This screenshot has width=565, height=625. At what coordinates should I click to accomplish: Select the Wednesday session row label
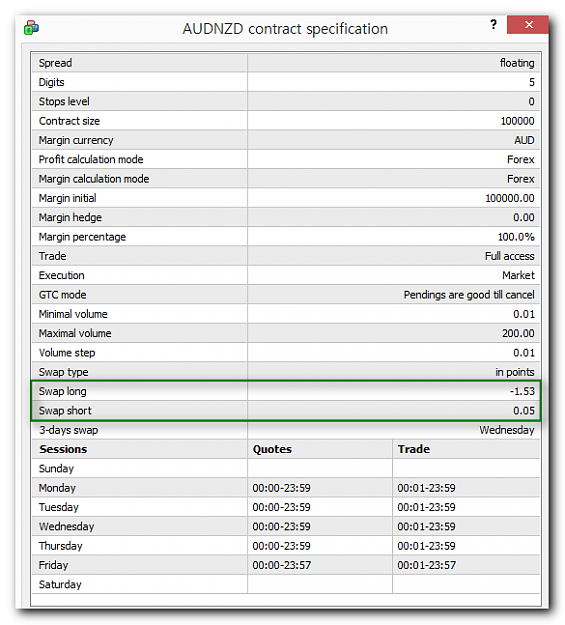[66, 527]
